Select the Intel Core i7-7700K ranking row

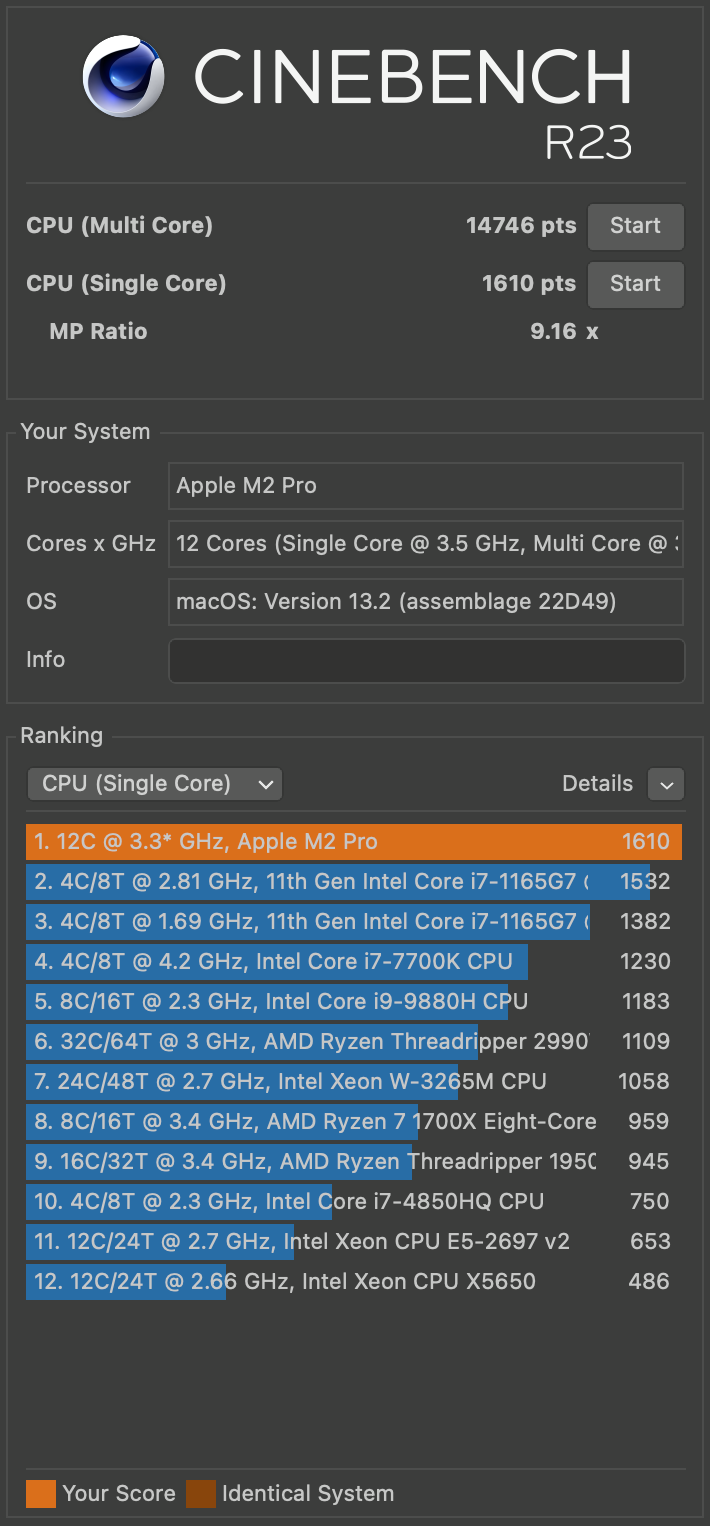click(354, 961)
